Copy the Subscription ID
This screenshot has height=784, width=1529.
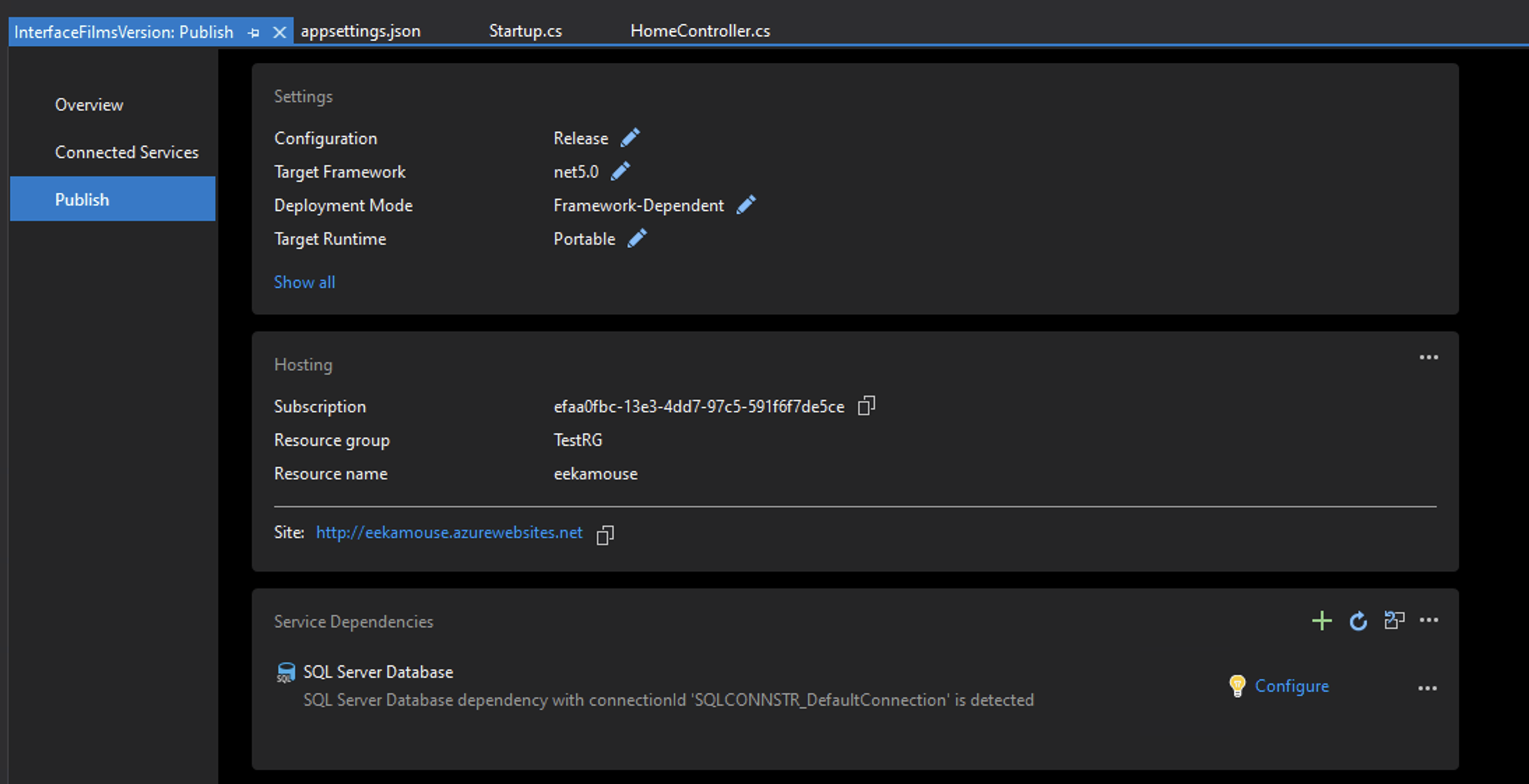867,405
